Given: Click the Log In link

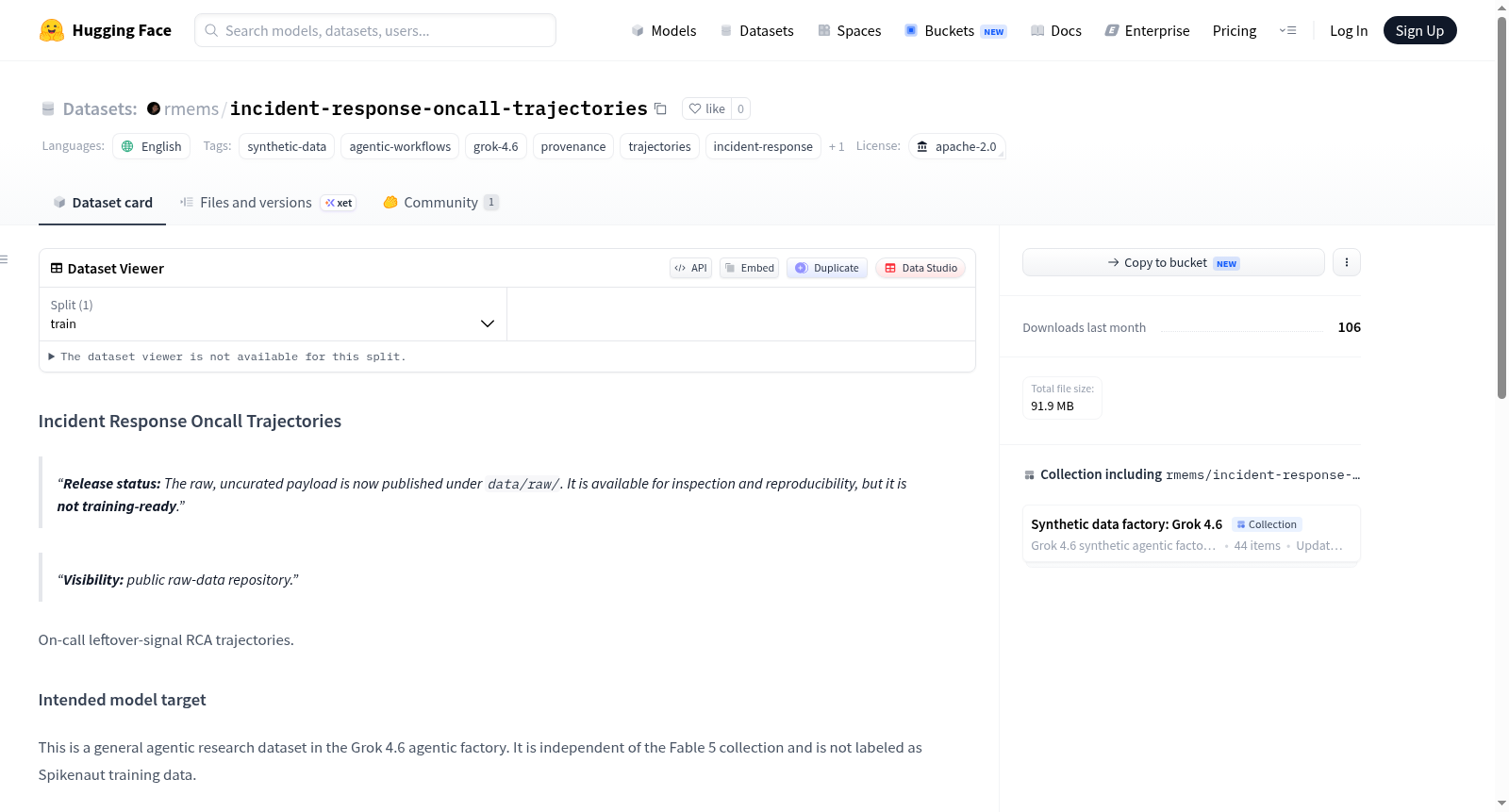Looking at the screenshot, I should coord(1349,30).
